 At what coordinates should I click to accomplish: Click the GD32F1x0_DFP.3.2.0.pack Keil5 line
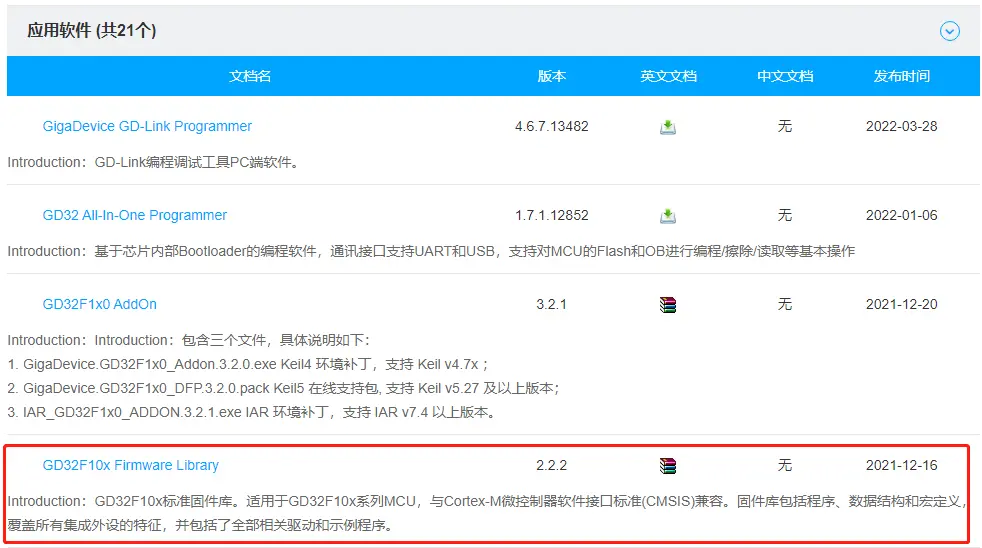(284, 388)
